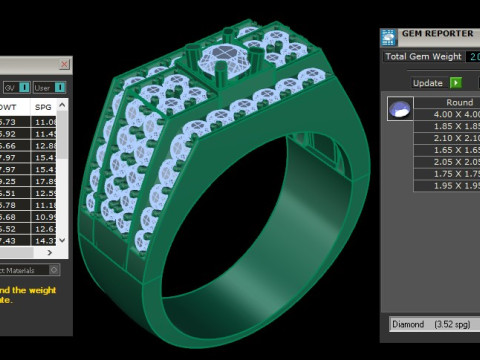Click the Round column header
Screen dimensions: 480x360
(447, 102)
